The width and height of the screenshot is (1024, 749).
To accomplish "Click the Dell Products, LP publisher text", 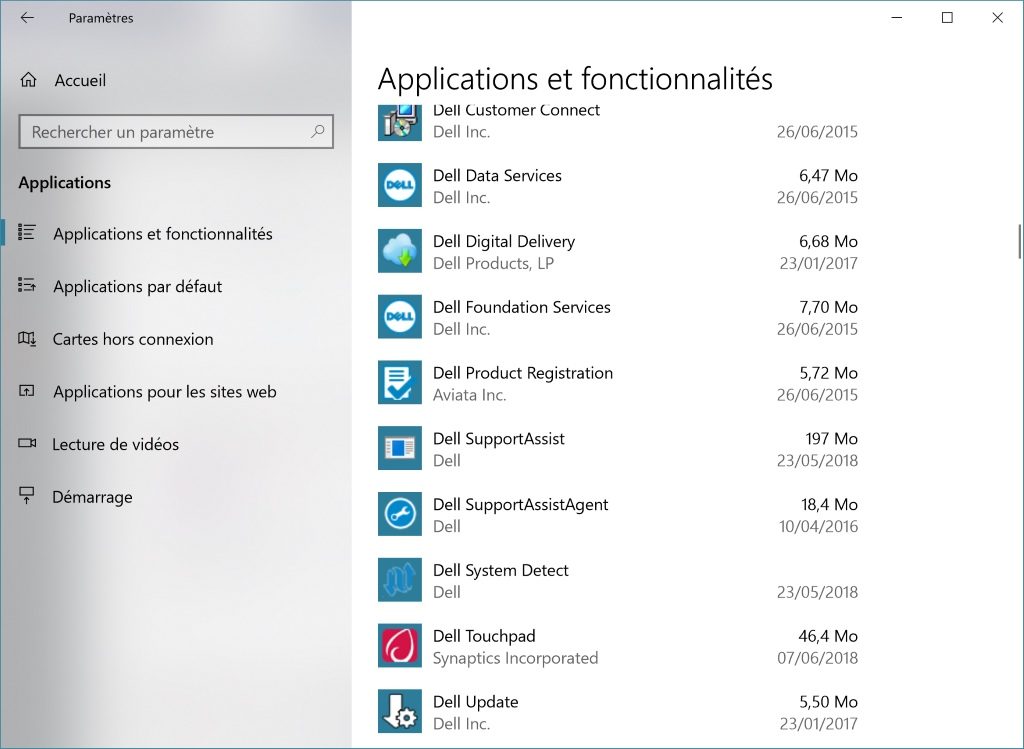I will (x=493, y=263).
